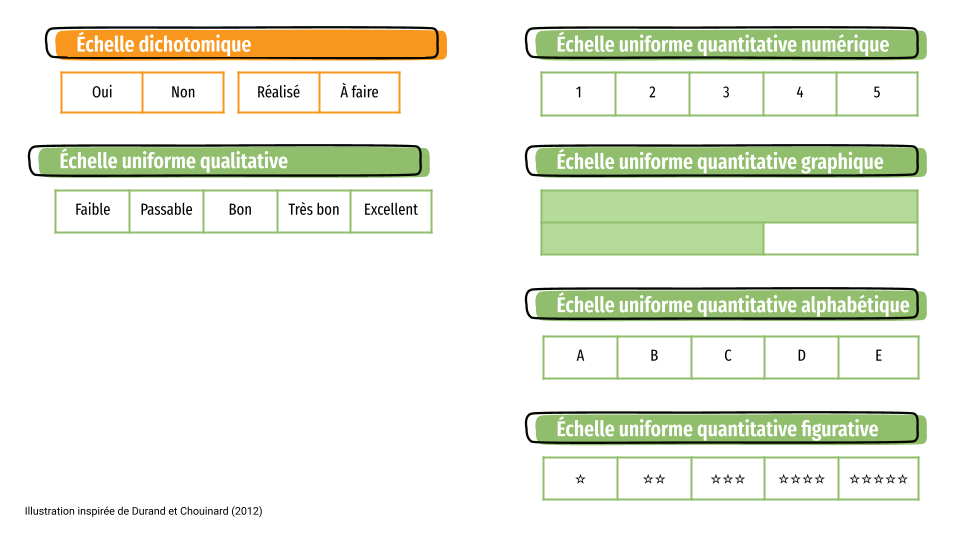Select the 'Oui' cell

pyautogui.click(x=102, y=92)
